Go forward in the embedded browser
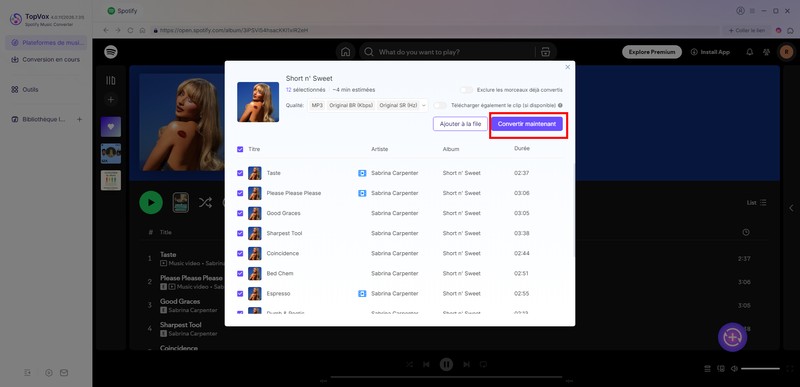Screen dimensions: 800x387 coord(118,31)
